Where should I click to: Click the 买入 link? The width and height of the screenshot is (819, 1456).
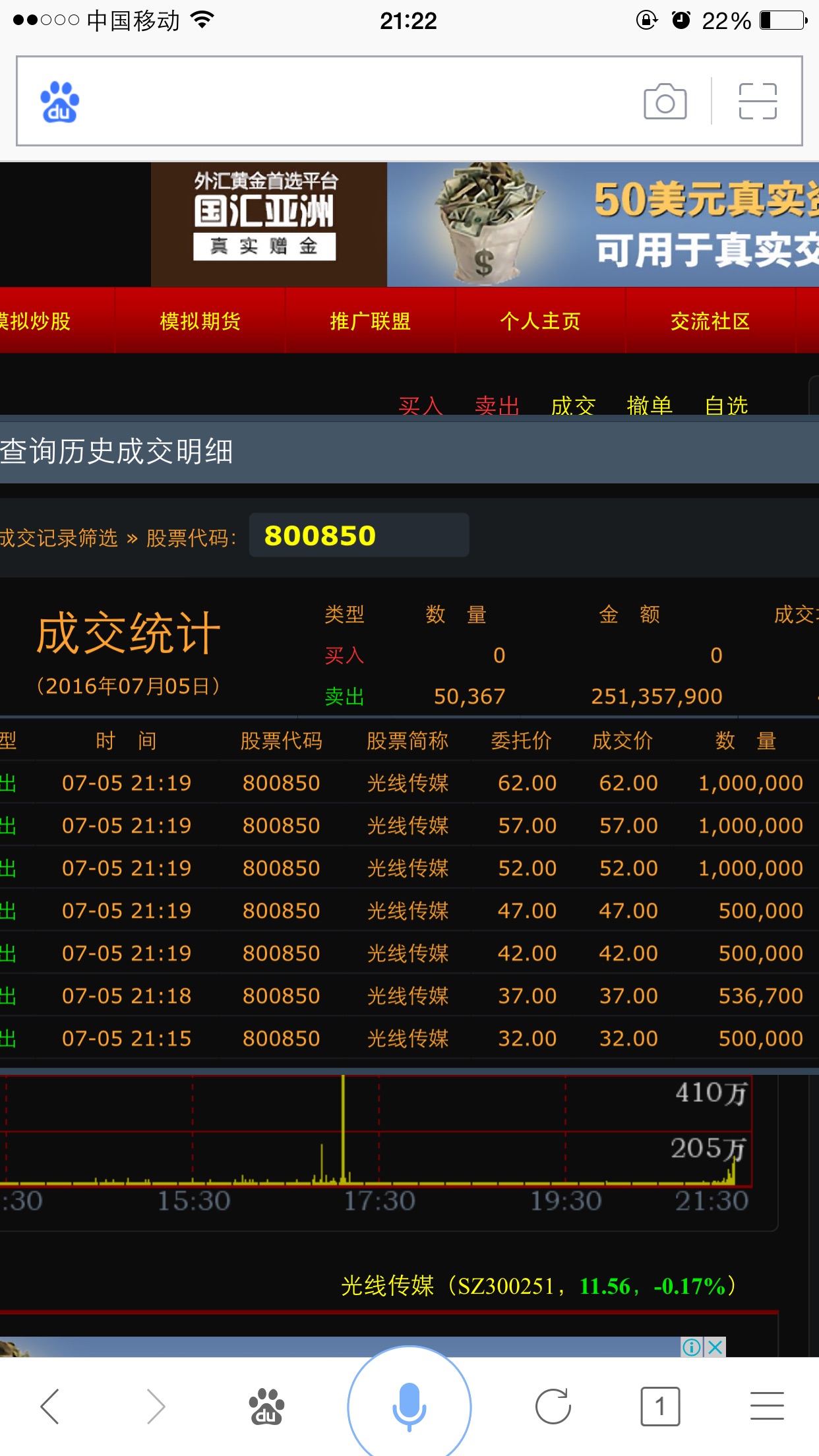[420, 405]
